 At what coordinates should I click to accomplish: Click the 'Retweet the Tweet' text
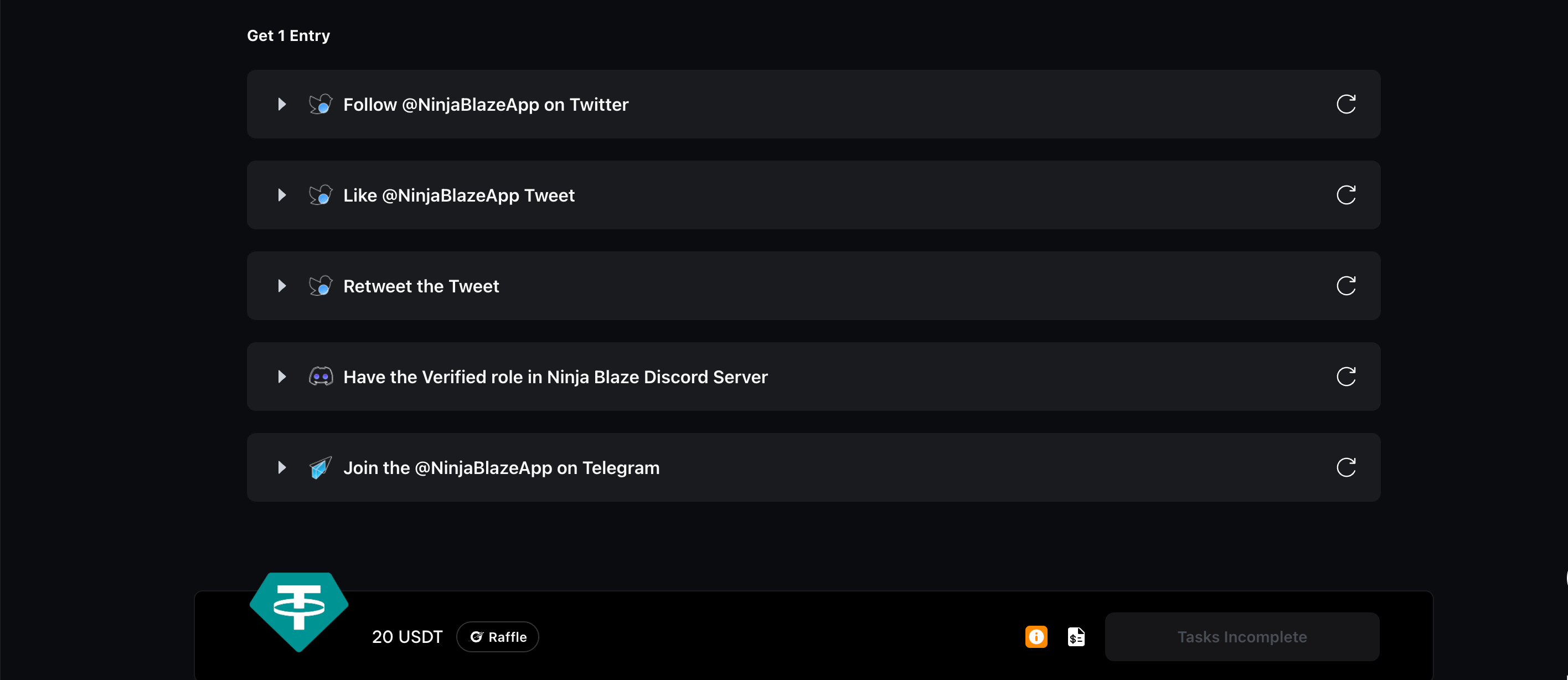coord(421,286)
